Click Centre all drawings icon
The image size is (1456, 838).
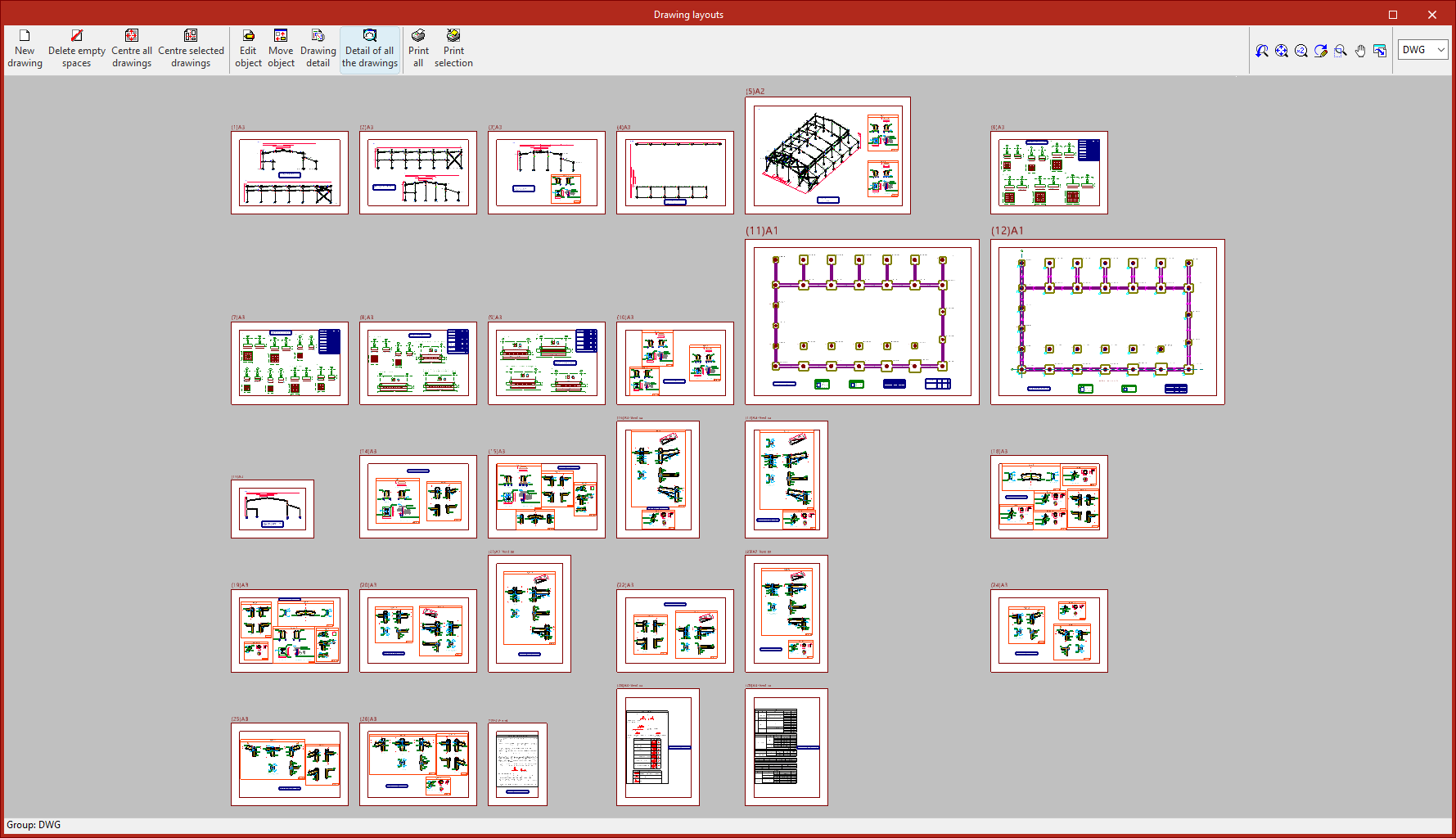click(x=132, y=49)
